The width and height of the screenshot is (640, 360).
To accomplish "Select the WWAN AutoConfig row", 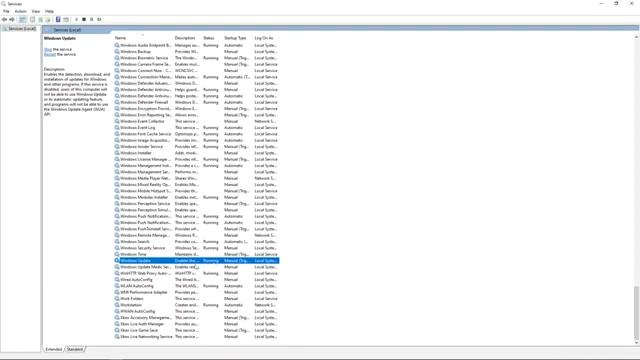I will click(197, 311).
